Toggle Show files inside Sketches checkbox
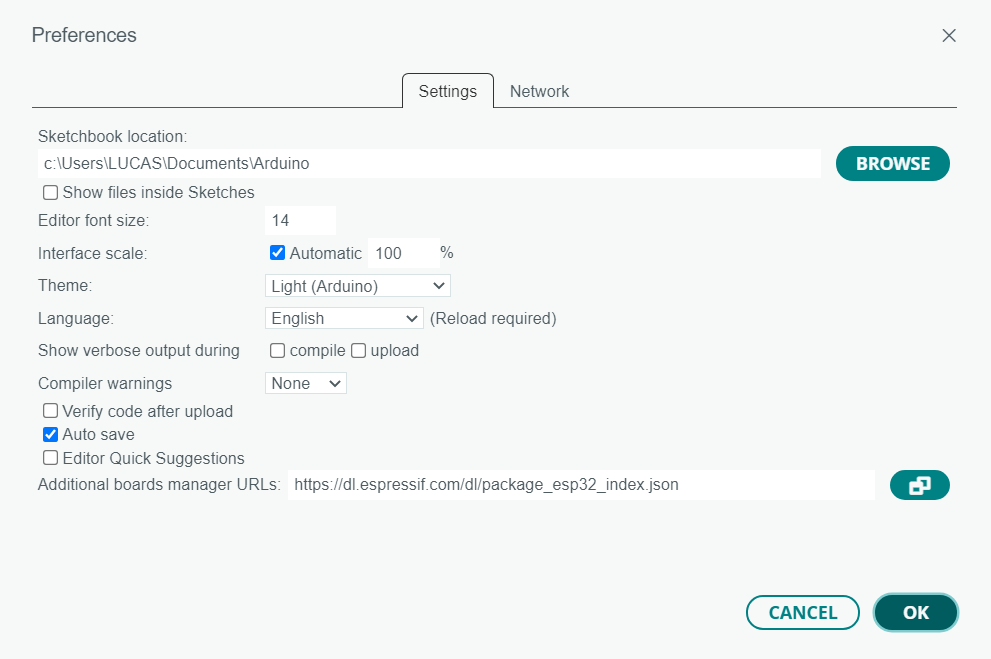The height and width of the screenshot is (659, 991). point(51,192)
